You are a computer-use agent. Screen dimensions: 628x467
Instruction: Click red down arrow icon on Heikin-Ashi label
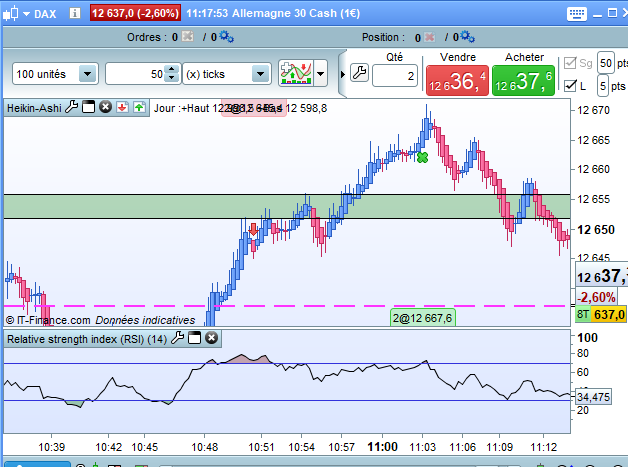[123, 107]
